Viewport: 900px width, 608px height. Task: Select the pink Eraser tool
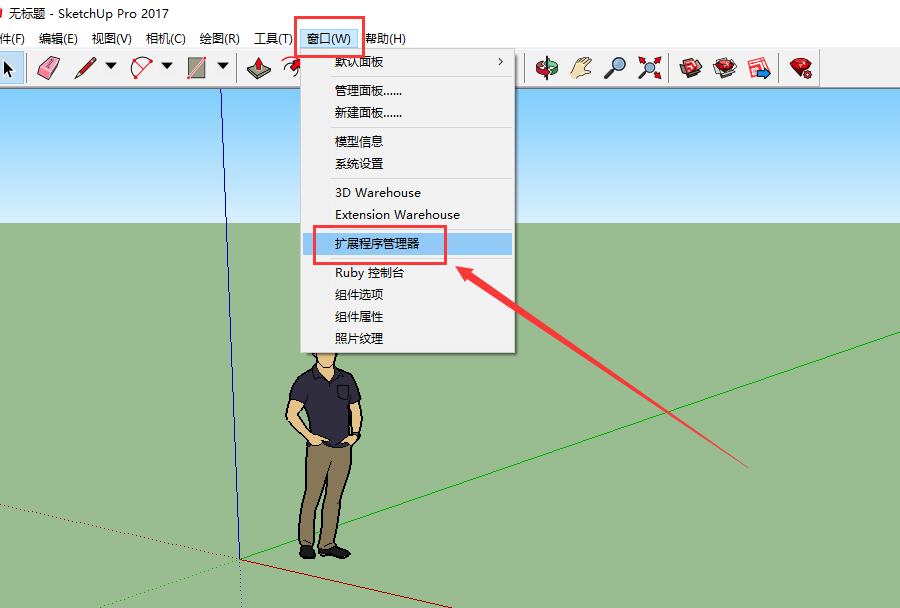(48, 68)
